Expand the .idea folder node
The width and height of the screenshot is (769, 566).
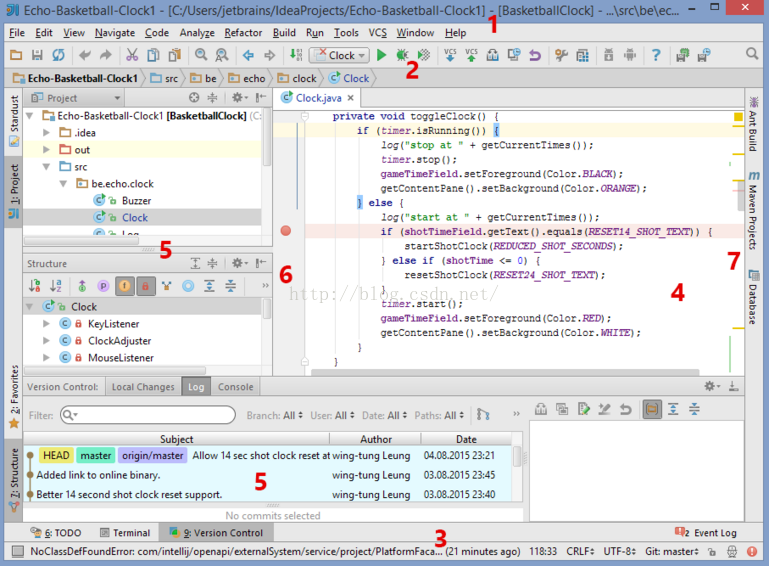click(46, 132)
